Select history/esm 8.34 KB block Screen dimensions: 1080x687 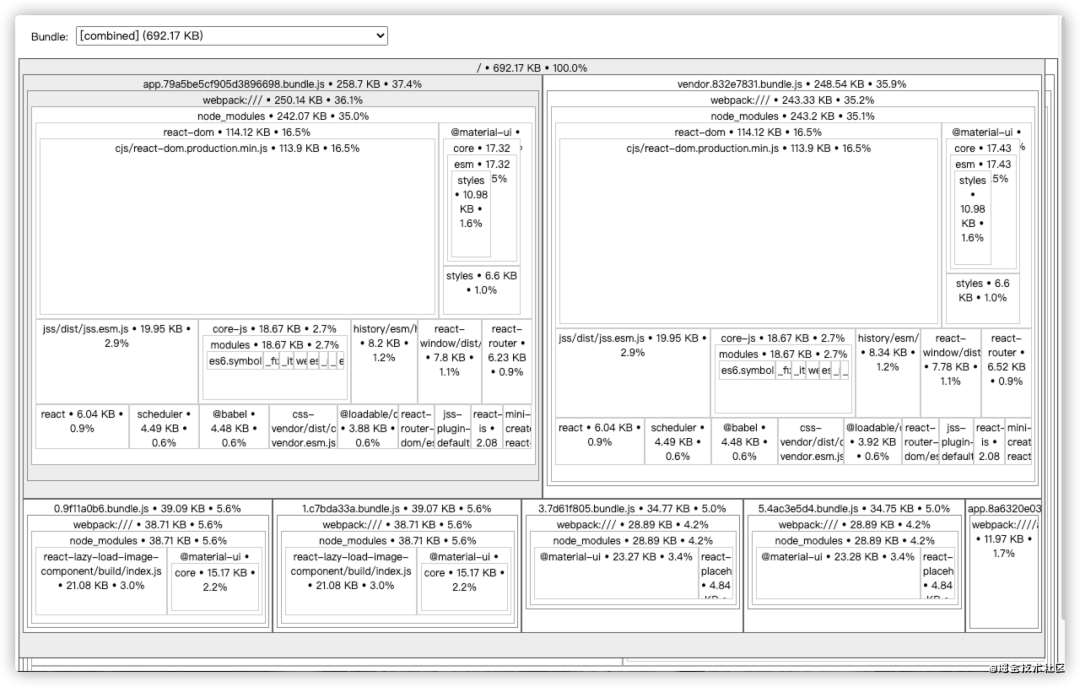[887, 371]
